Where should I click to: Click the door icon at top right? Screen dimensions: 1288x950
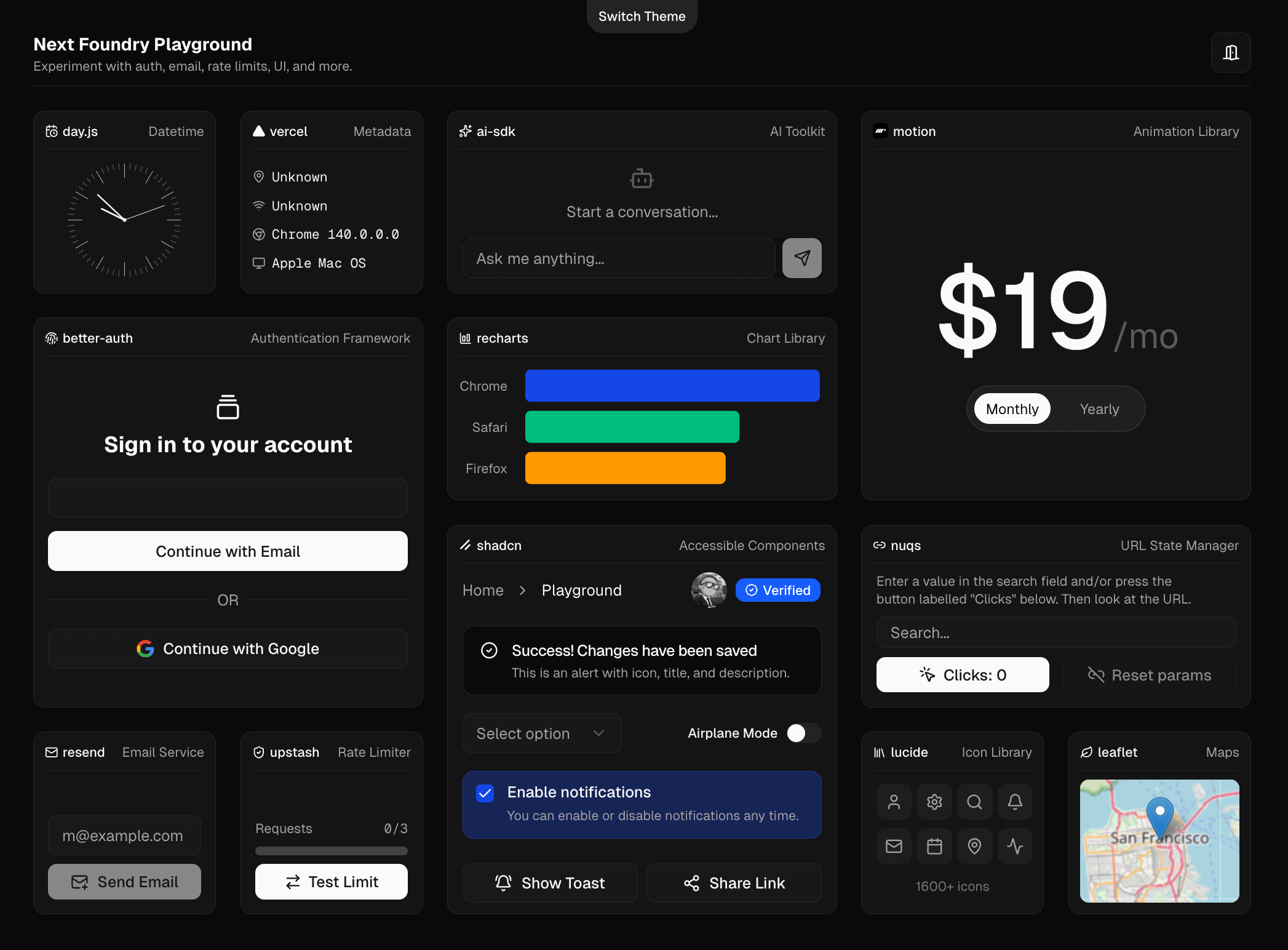pyautogui.click(x=1230, y=53)
